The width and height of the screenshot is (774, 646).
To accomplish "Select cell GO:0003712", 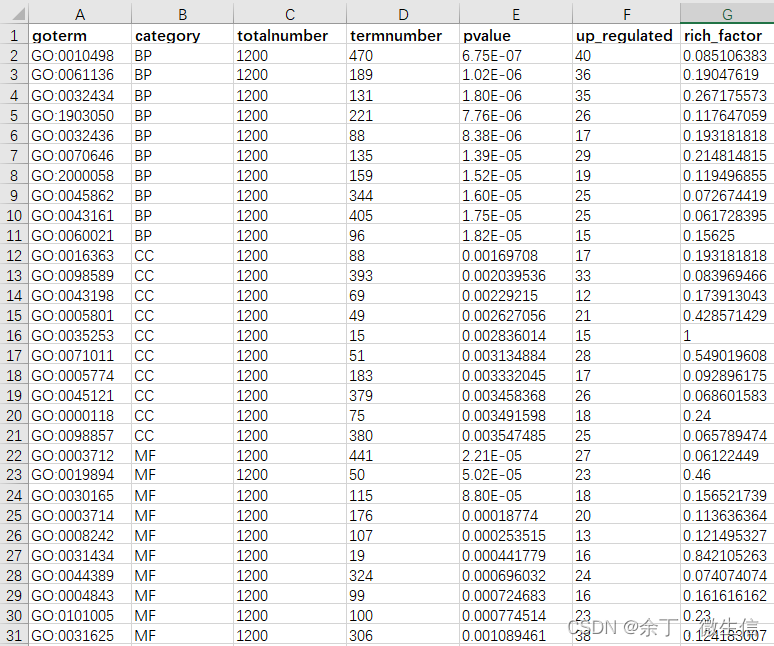I will coord(80,455).
